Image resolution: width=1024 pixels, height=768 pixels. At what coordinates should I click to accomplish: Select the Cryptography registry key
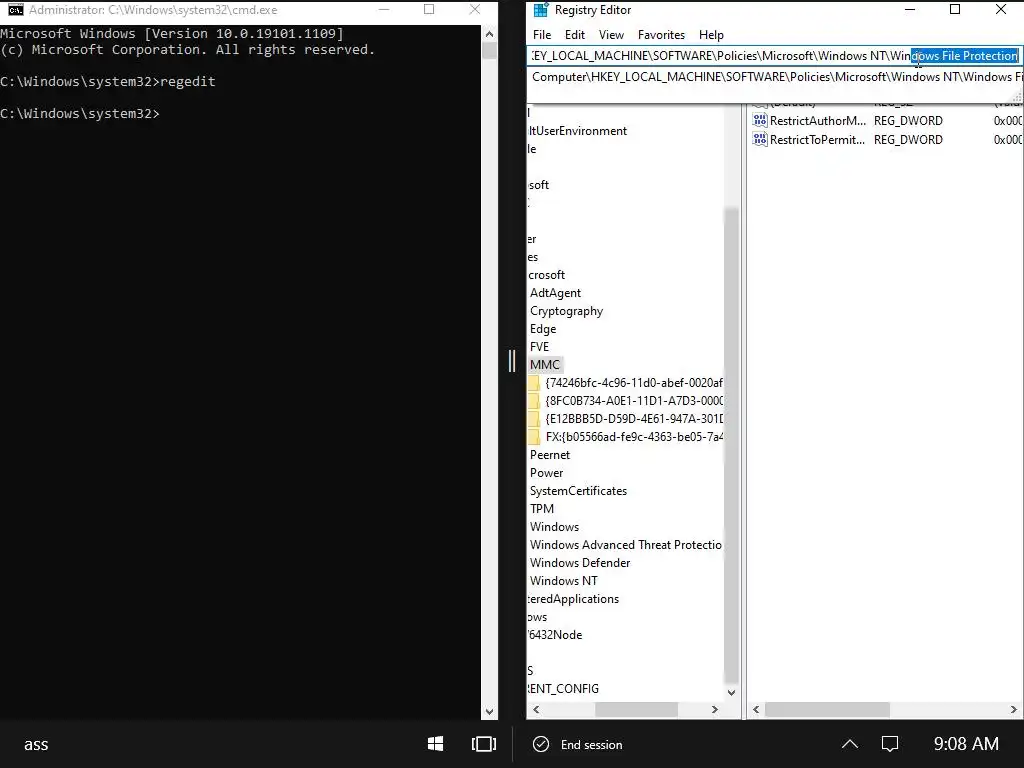pyautogui.click(x=566, y=312)
